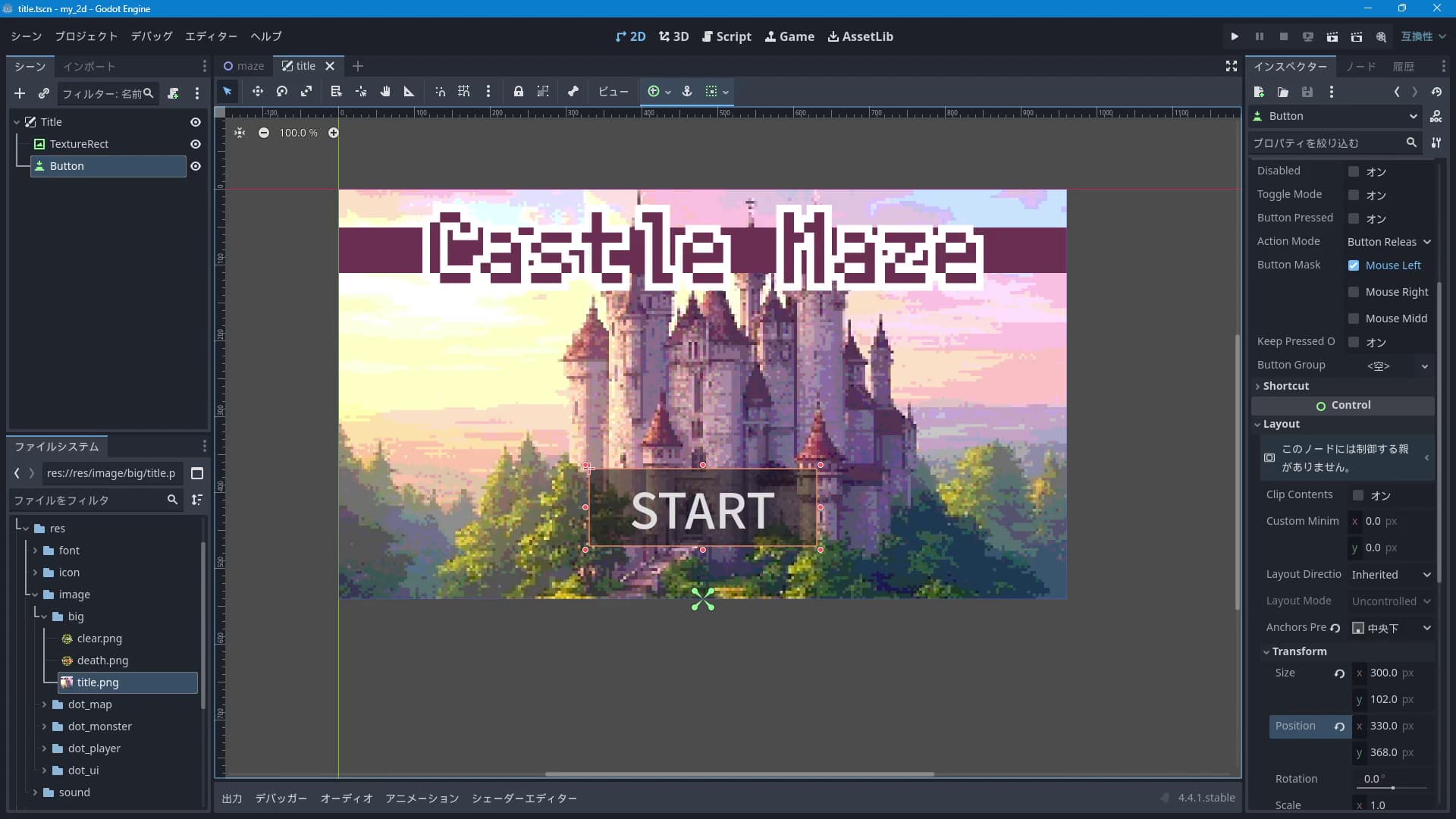Image resolution: width=1456 pixels, height=819 pixels.
Task: Hide the Button node visibility eye
Action: point(196,166)
